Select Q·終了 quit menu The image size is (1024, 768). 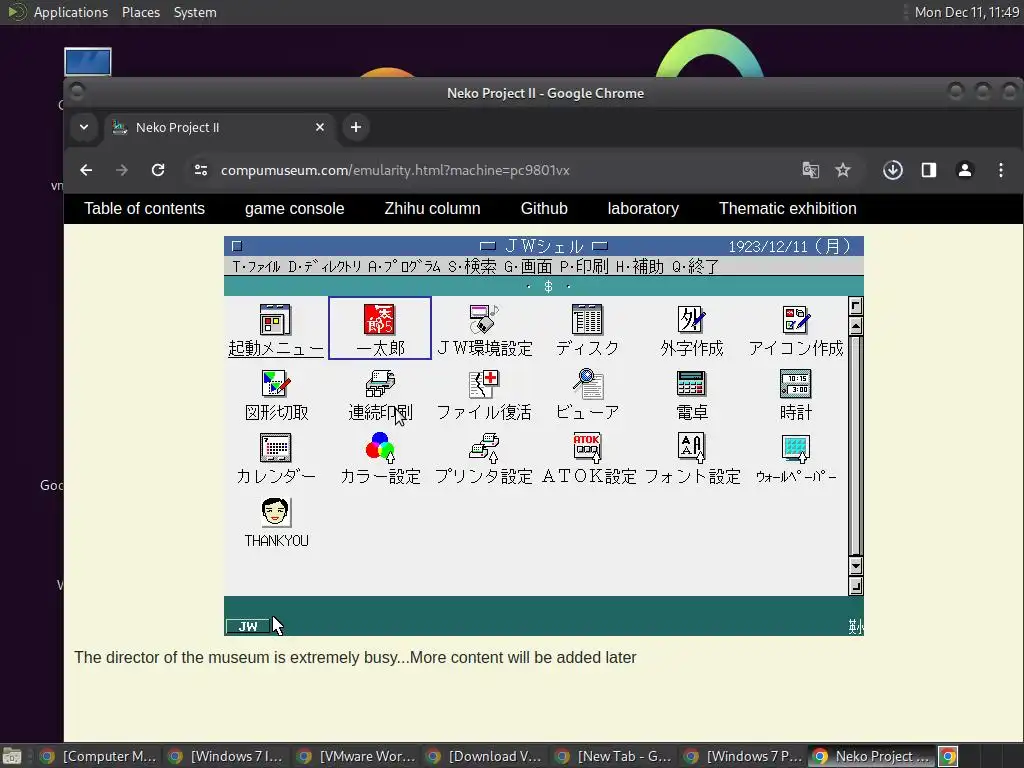point(696,266)
